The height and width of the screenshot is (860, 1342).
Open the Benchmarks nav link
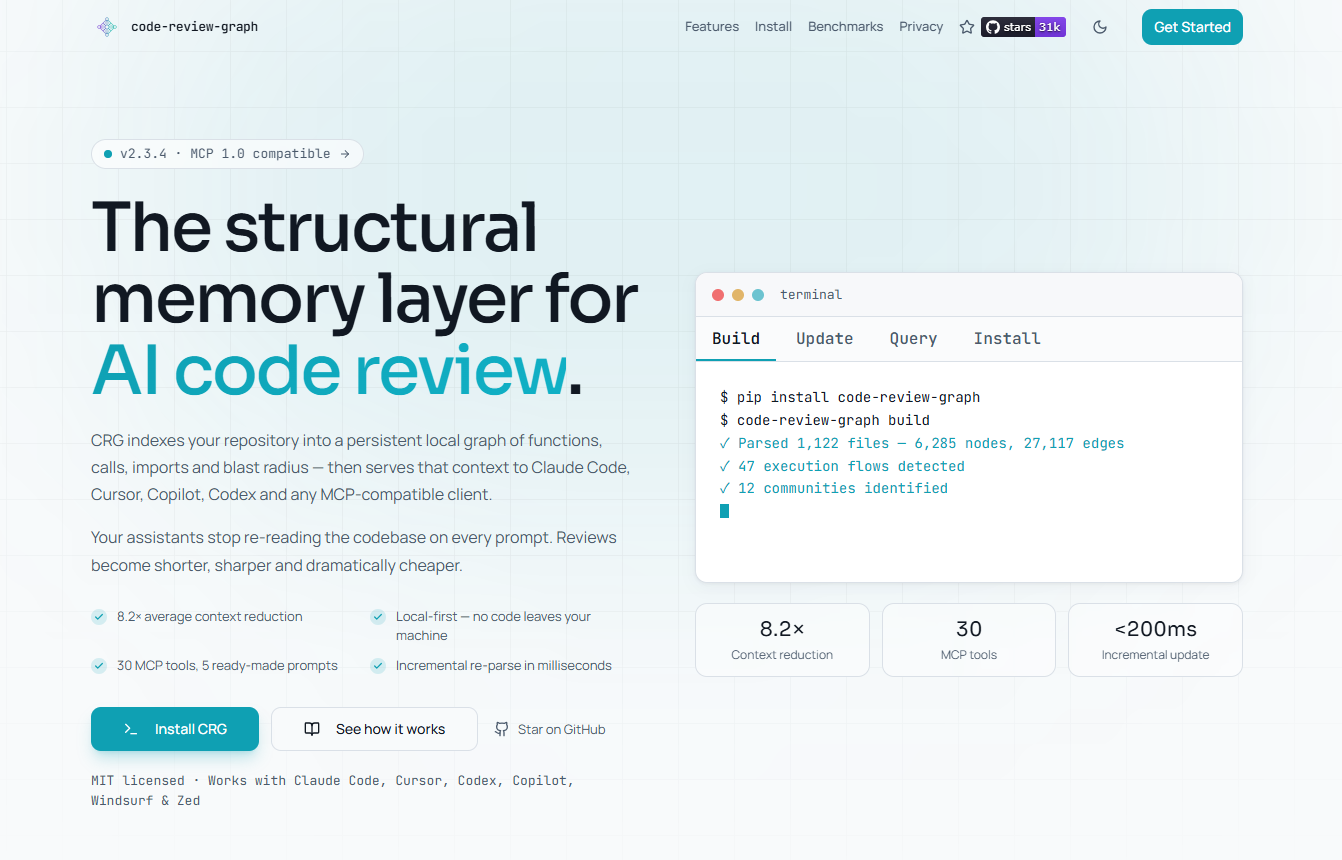pos(845,27)
